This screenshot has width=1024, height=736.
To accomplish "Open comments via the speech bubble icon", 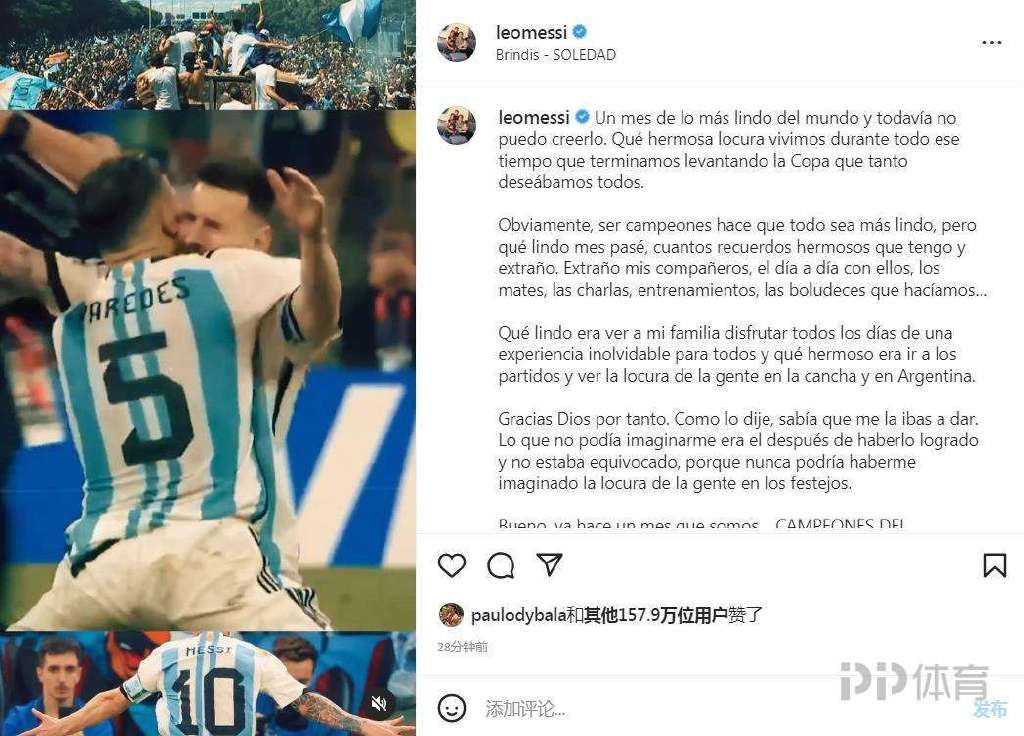I will [500, 566].
